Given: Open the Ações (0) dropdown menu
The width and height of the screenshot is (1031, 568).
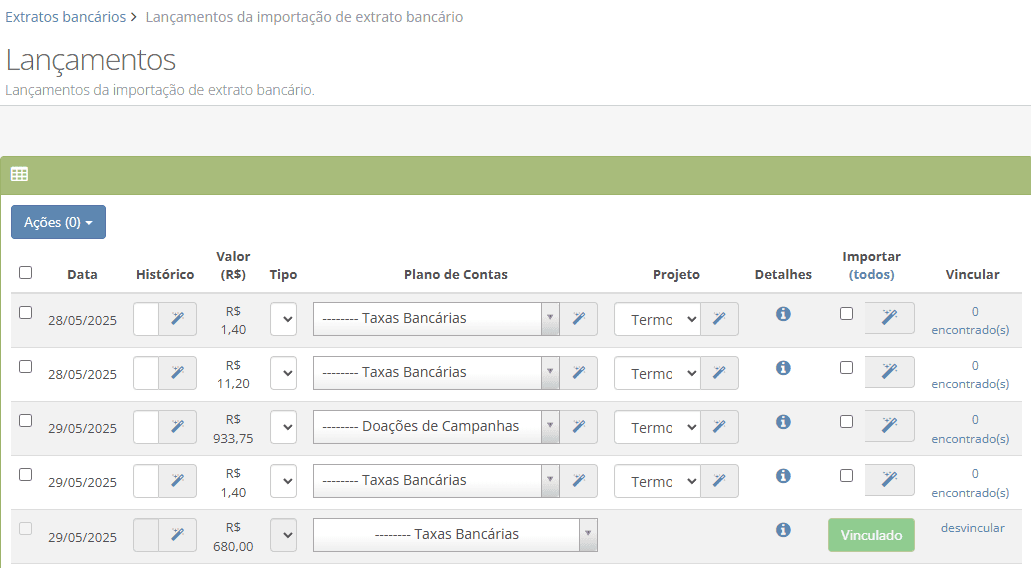Looking at the screenshot, I should coord(59,222).
